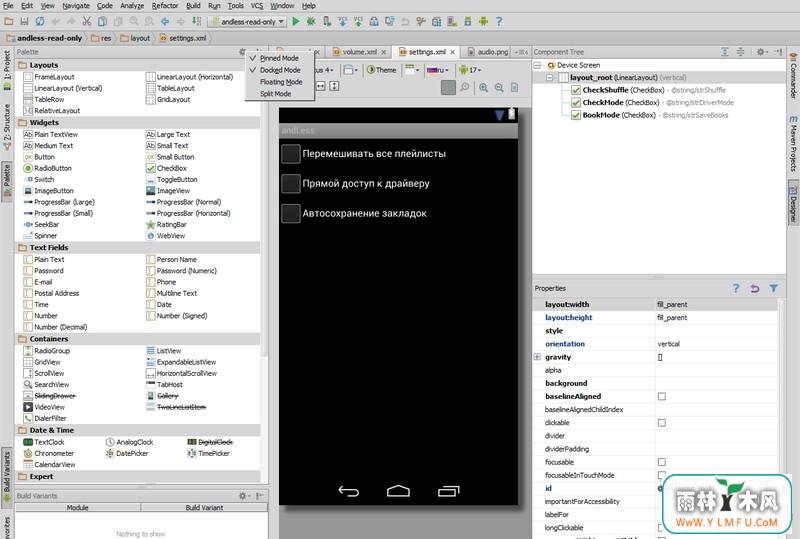Click the Properties filter funnel icon

773,288
